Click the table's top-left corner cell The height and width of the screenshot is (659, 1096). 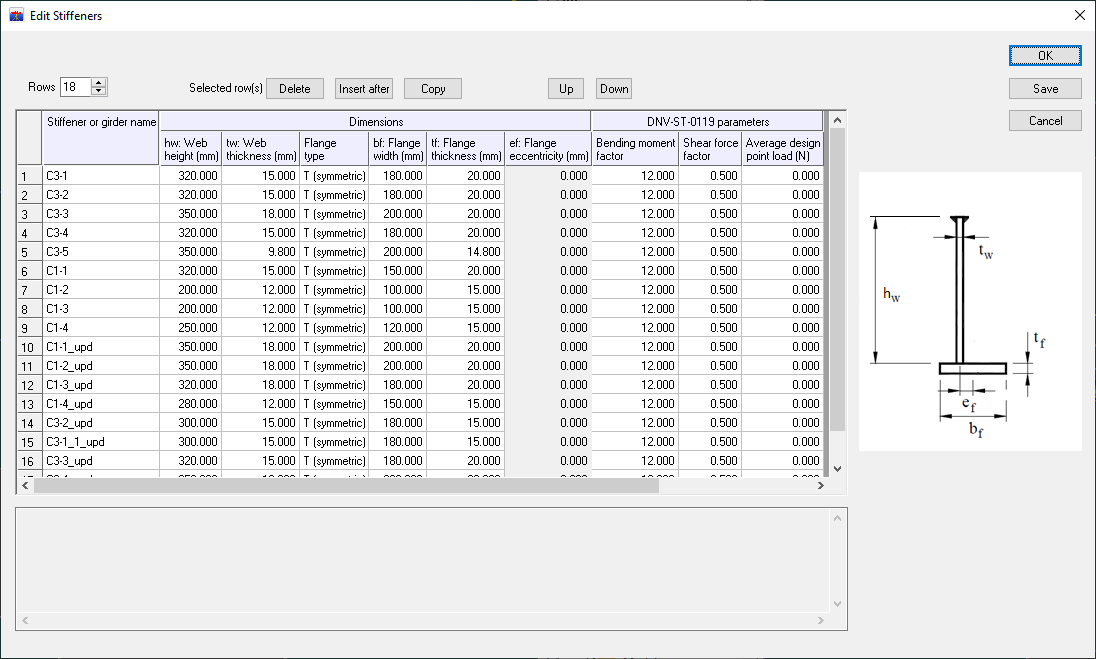click(x=29, y=138)
